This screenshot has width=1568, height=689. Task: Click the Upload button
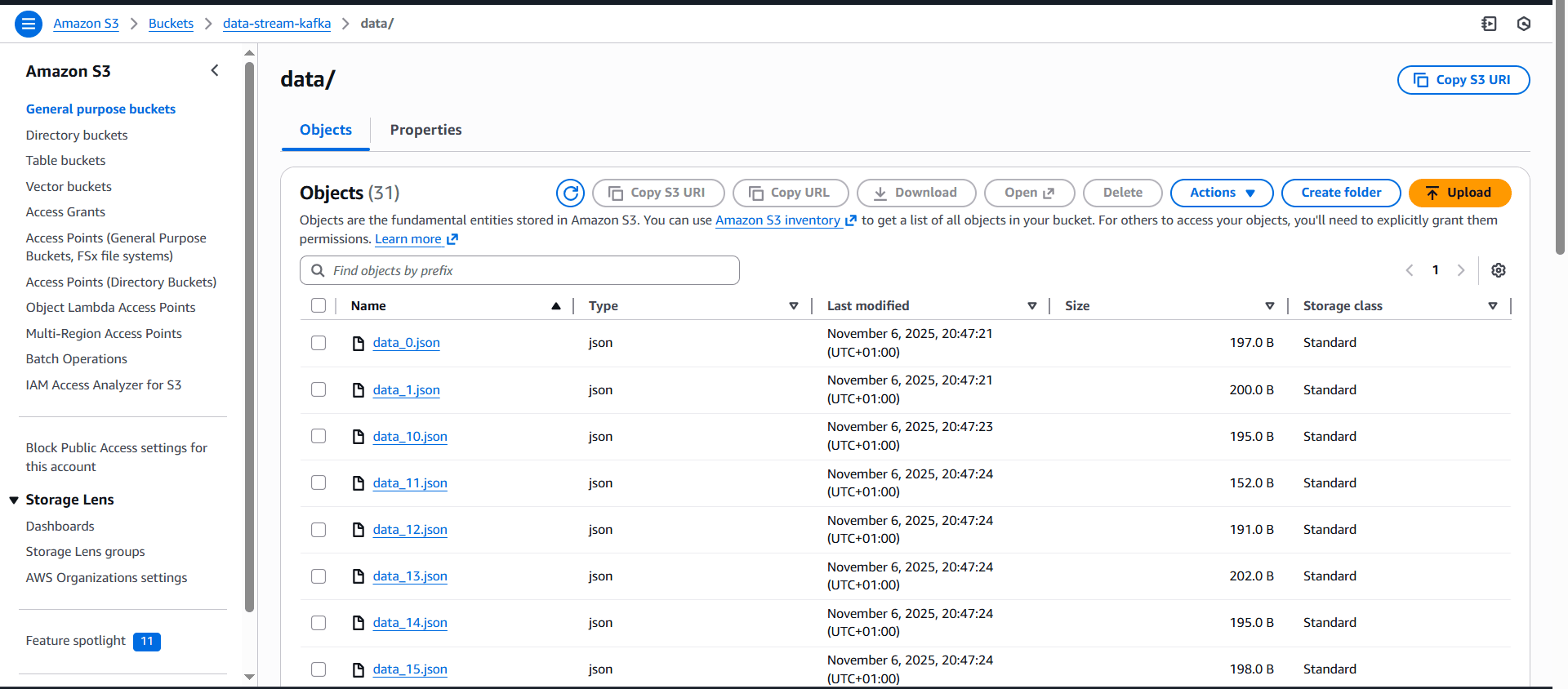[x=1460, y=193]
